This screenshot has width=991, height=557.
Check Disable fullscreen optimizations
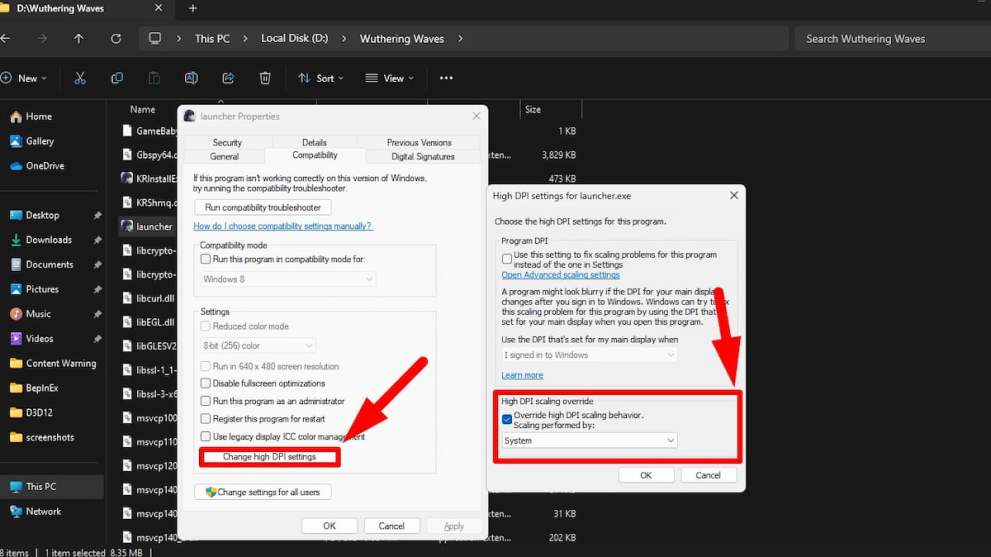click(206, 383)
